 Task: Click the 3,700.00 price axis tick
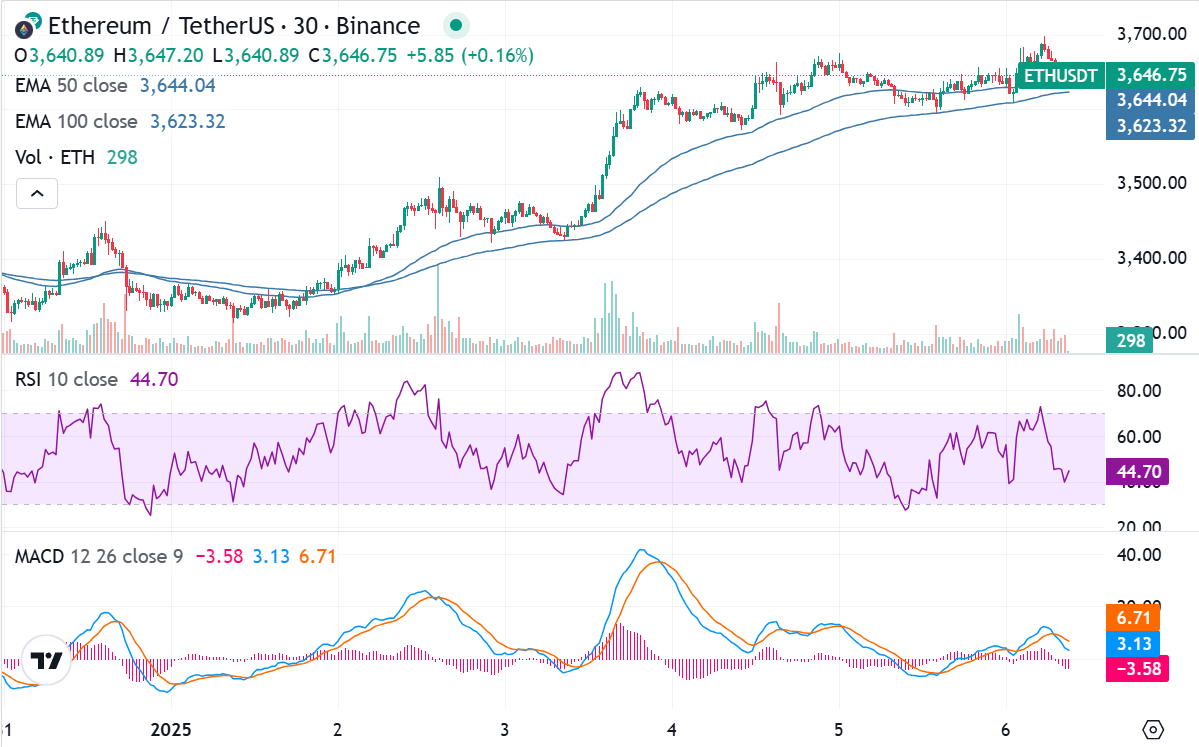[1152, 34]
